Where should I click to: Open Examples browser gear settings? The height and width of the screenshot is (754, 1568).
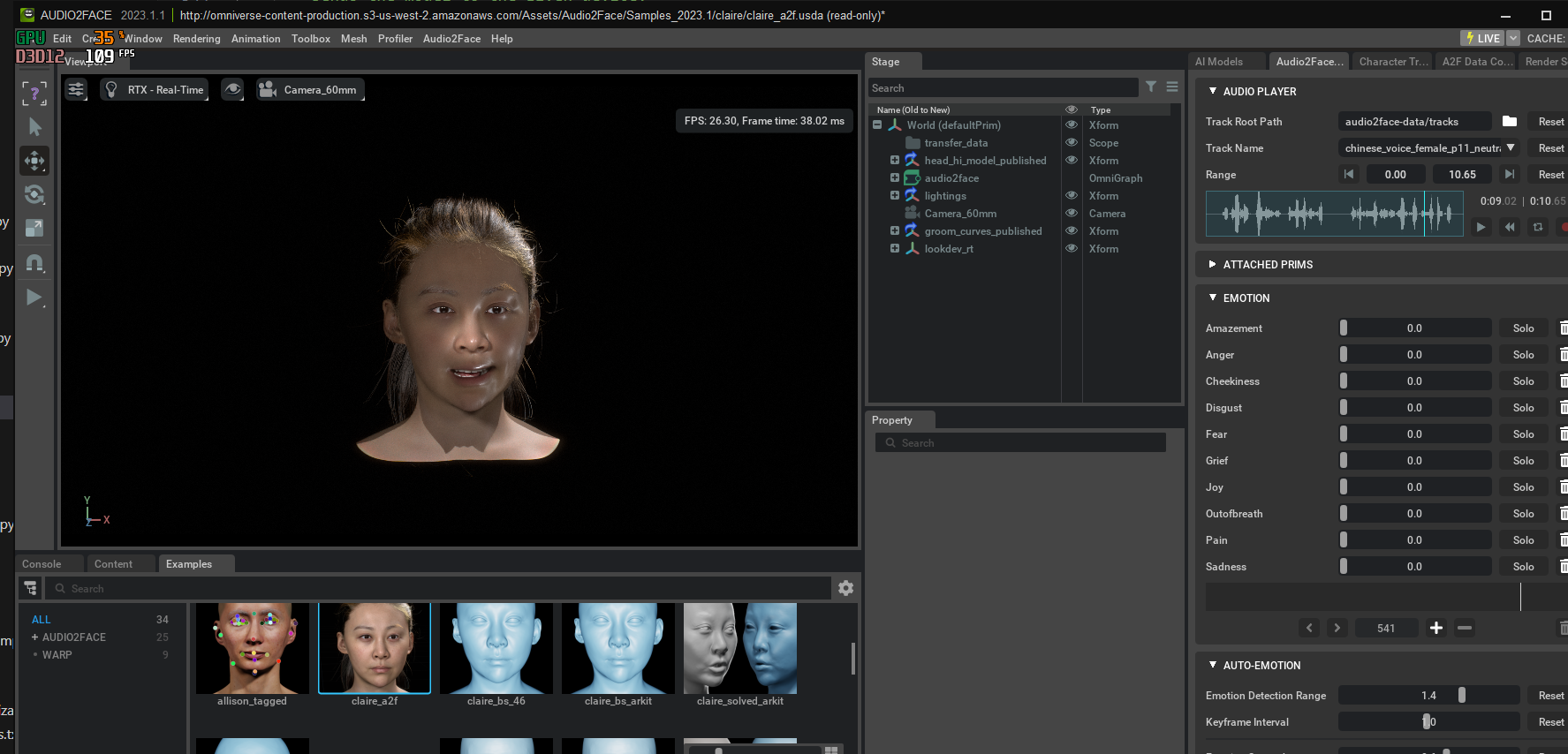point(845,588)
